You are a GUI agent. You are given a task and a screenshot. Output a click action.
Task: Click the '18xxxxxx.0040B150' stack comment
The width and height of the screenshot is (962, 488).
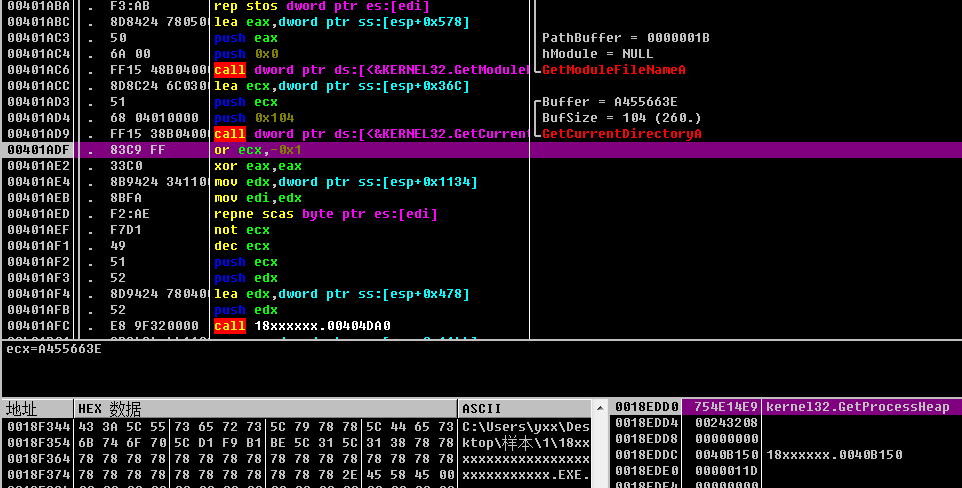(x=834, y=455)
